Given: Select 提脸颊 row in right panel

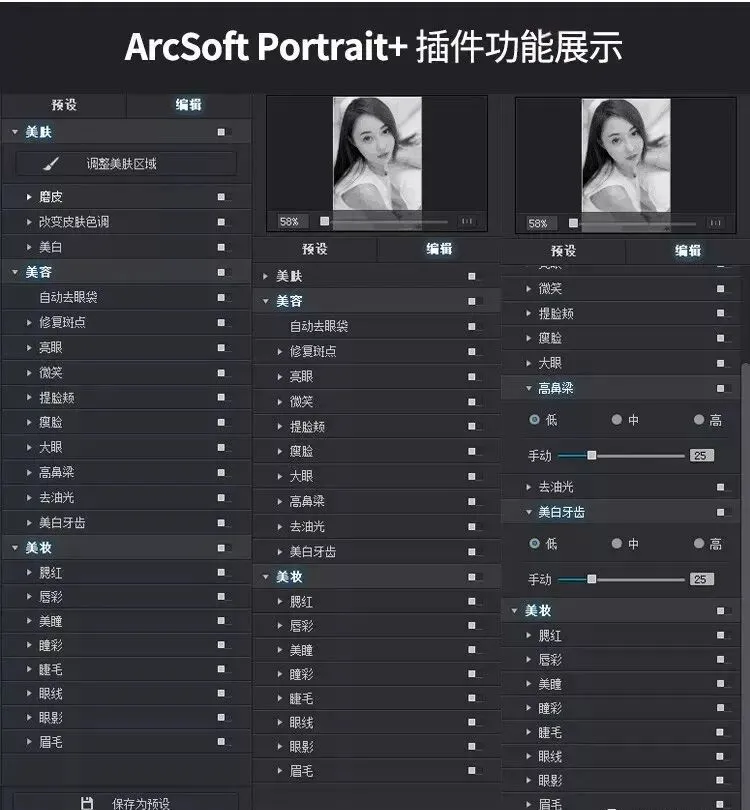Looking at the screenshot, I should point(621,314).
